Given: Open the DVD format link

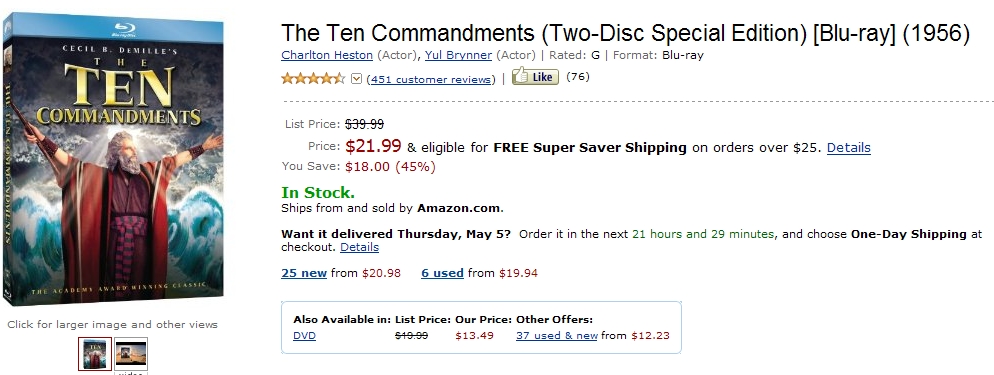Looking at the screenshot, I should (x=304, y=336).
